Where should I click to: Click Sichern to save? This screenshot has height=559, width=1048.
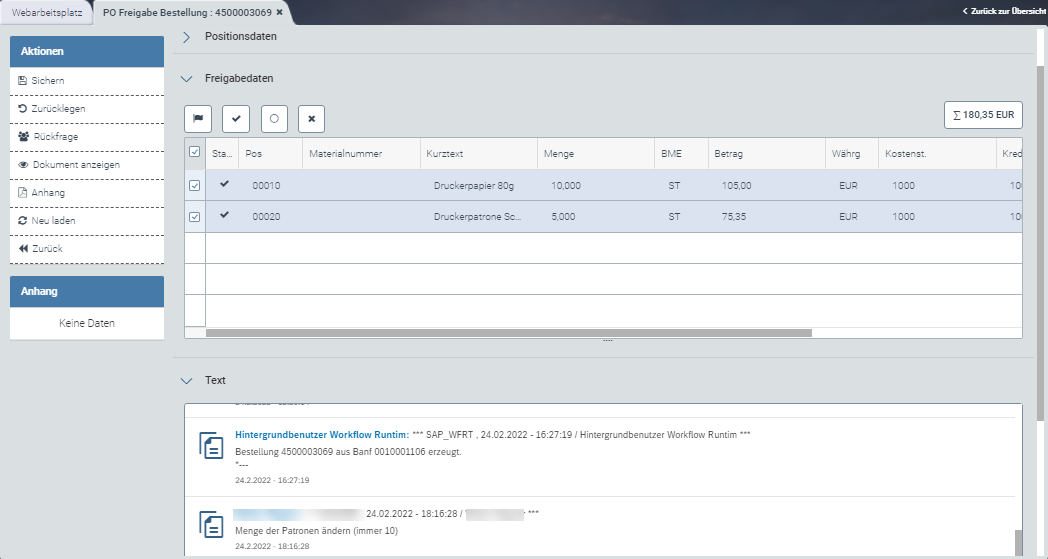(x=48, y=80)
